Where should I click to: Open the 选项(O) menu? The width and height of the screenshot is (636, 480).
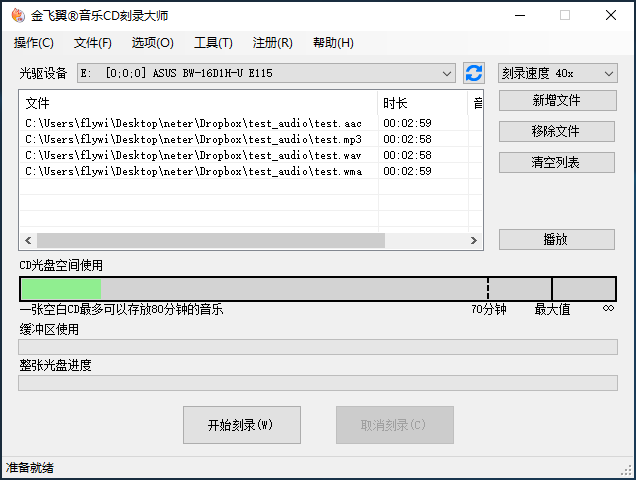153,43
